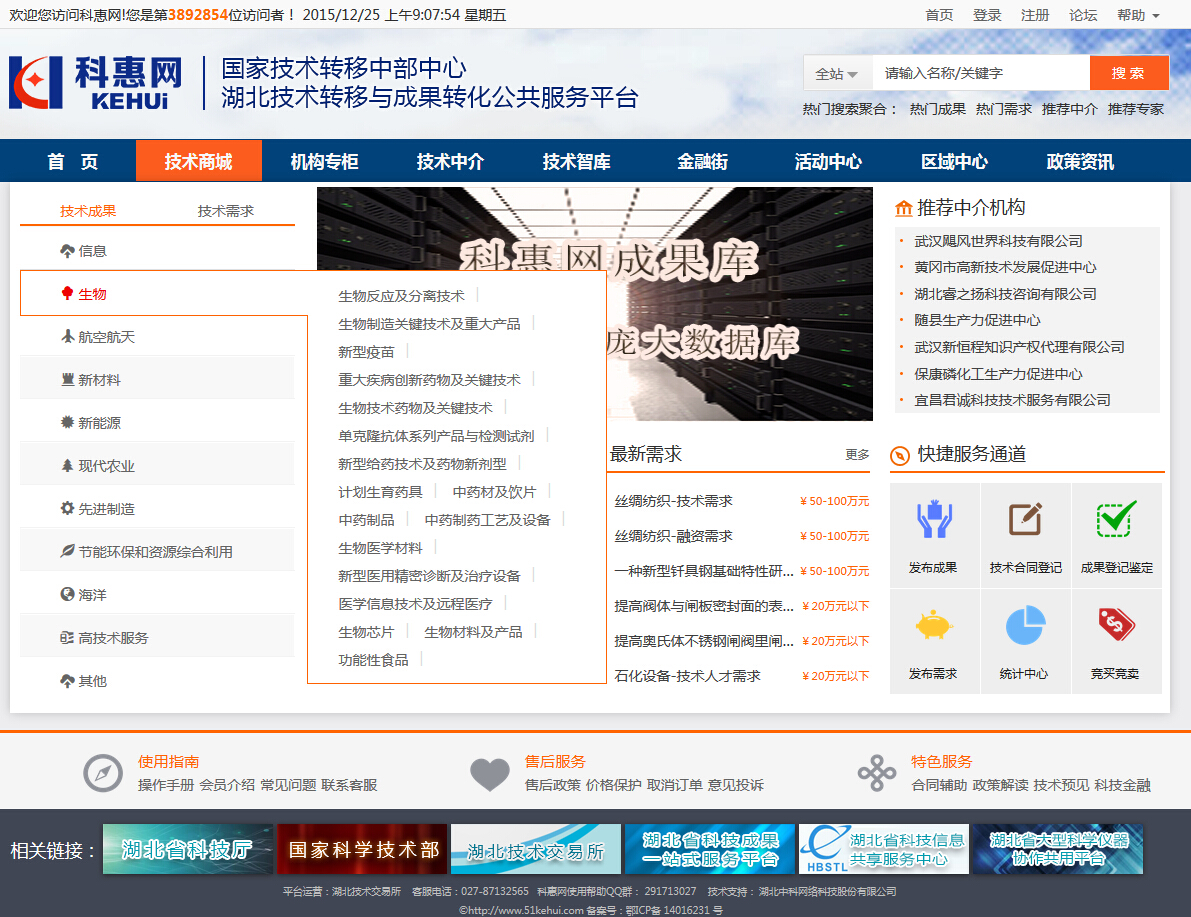1191x917 pixels.
Task: Open 技术合同登记 edit icon
Action: (x=1025, y=520)
